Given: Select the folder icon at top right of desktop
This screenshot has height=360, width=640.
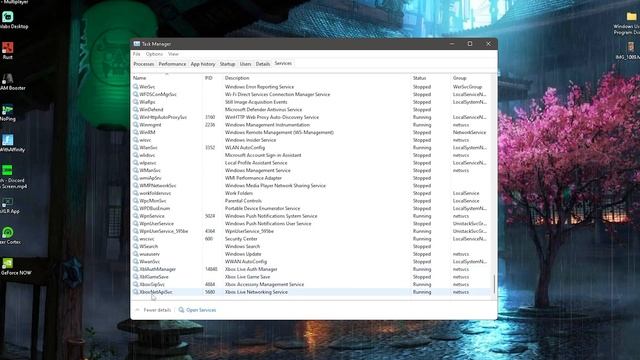Looking at the screenshot, I should [x=631, y=16].
